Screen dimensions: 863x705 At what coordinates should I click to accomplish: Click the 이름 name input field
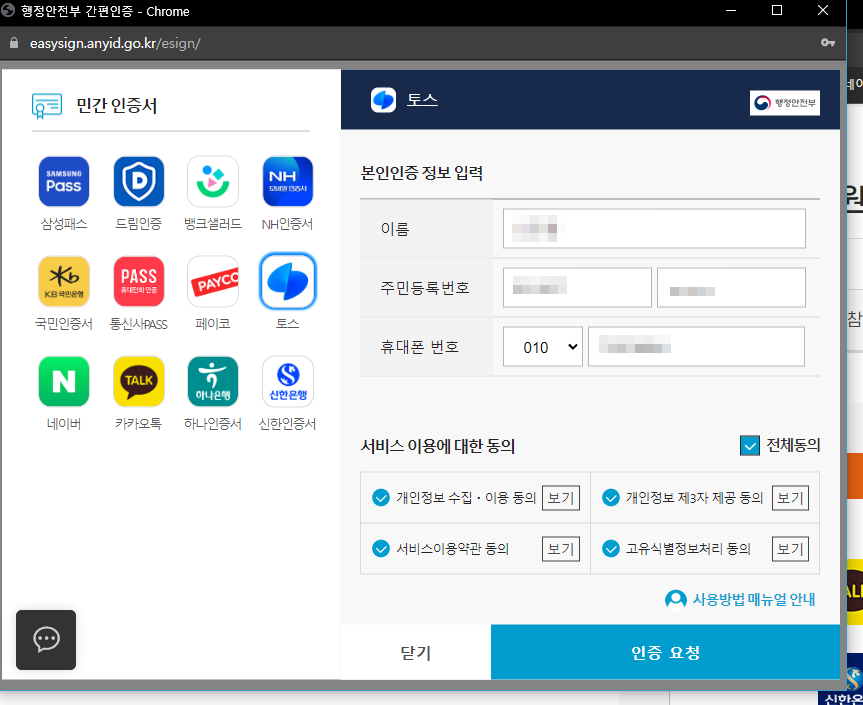[x=654, y=228]
